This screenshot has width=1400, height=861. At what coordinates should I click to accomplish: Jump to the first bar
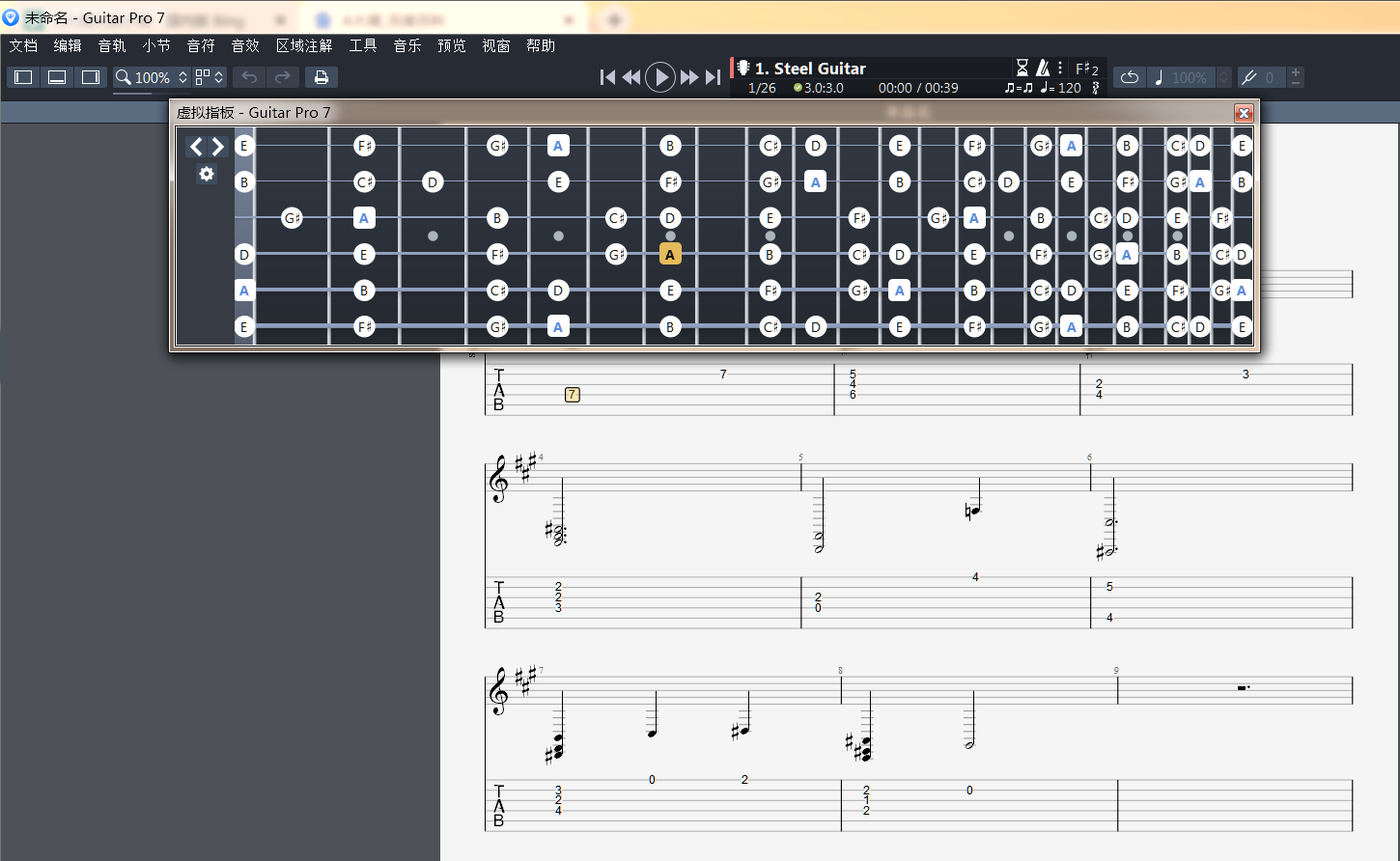(x=607, y=77)
